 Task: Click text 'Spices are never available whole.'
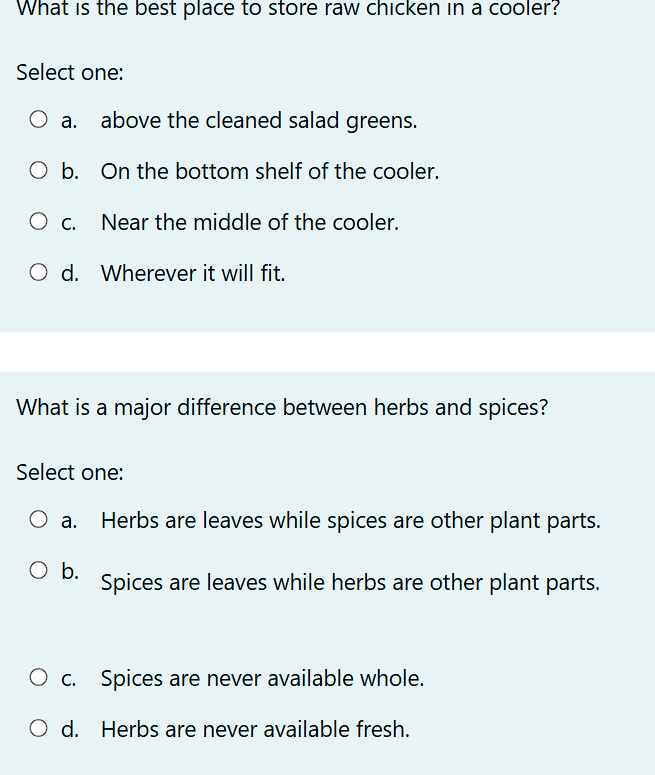tap(262, 678)
